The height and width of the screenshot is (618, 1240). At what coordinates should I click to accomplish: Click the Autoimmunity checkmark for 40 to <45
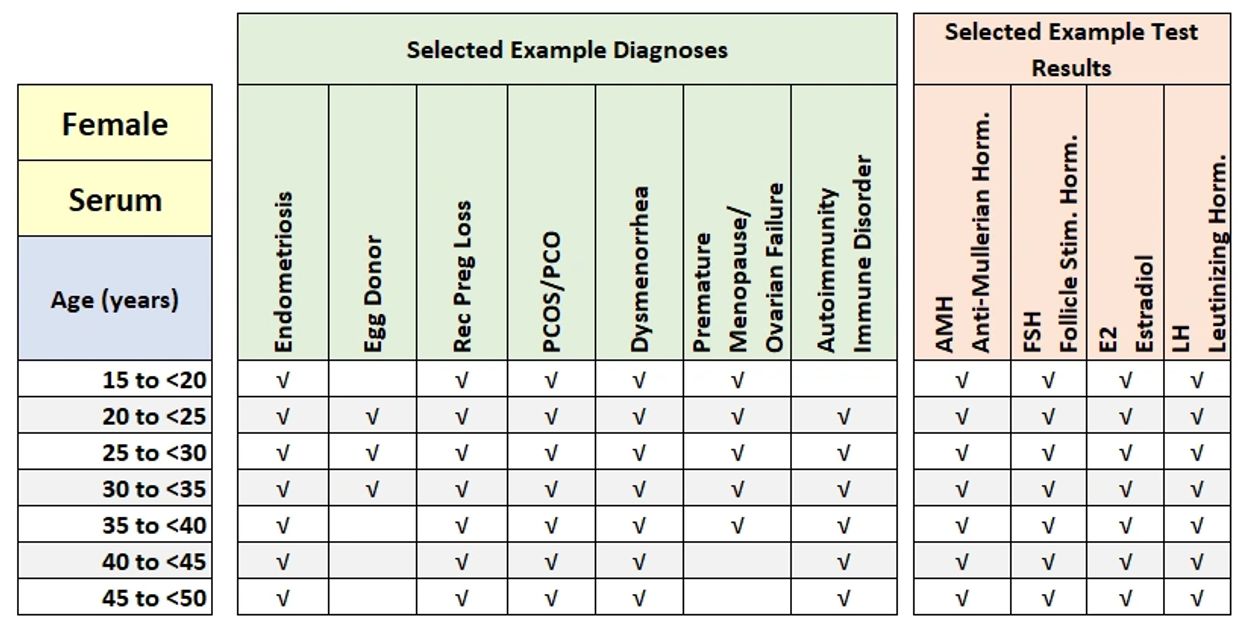point(844,562)
